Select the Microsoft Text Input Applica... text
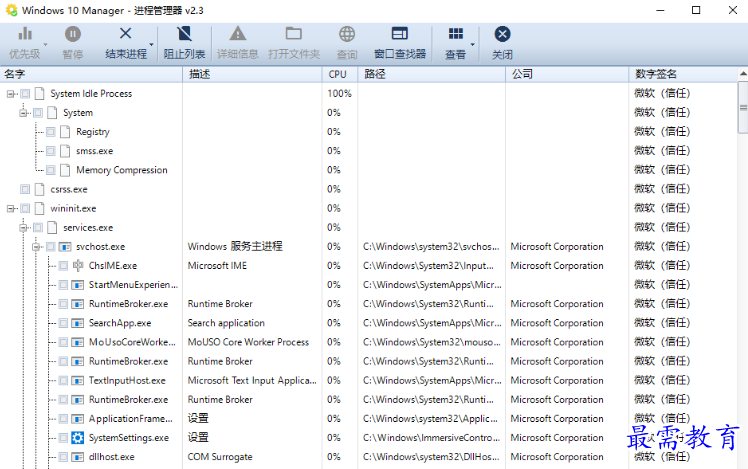Screen dimensions: 748x469 tap(252, 380)
